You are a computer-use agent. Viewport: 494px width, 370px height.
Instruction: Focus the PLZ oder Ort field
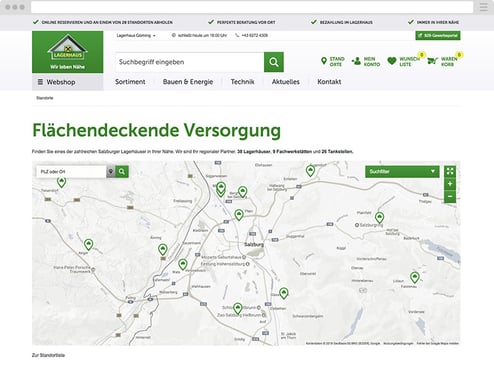click(71, 172)
